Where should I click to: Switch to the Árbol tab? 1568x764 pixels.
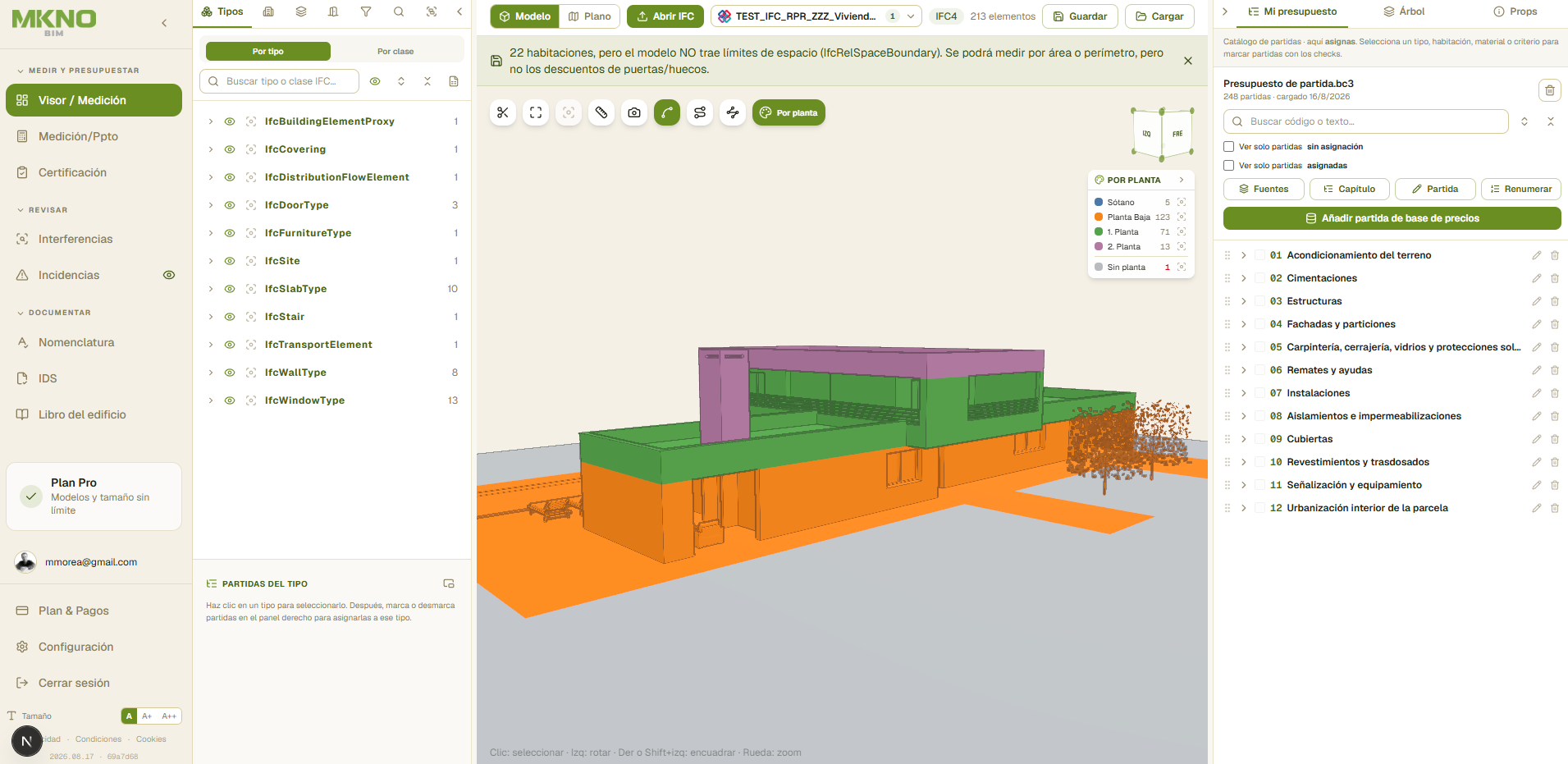pyautogui.click(x=1404, y=11)
